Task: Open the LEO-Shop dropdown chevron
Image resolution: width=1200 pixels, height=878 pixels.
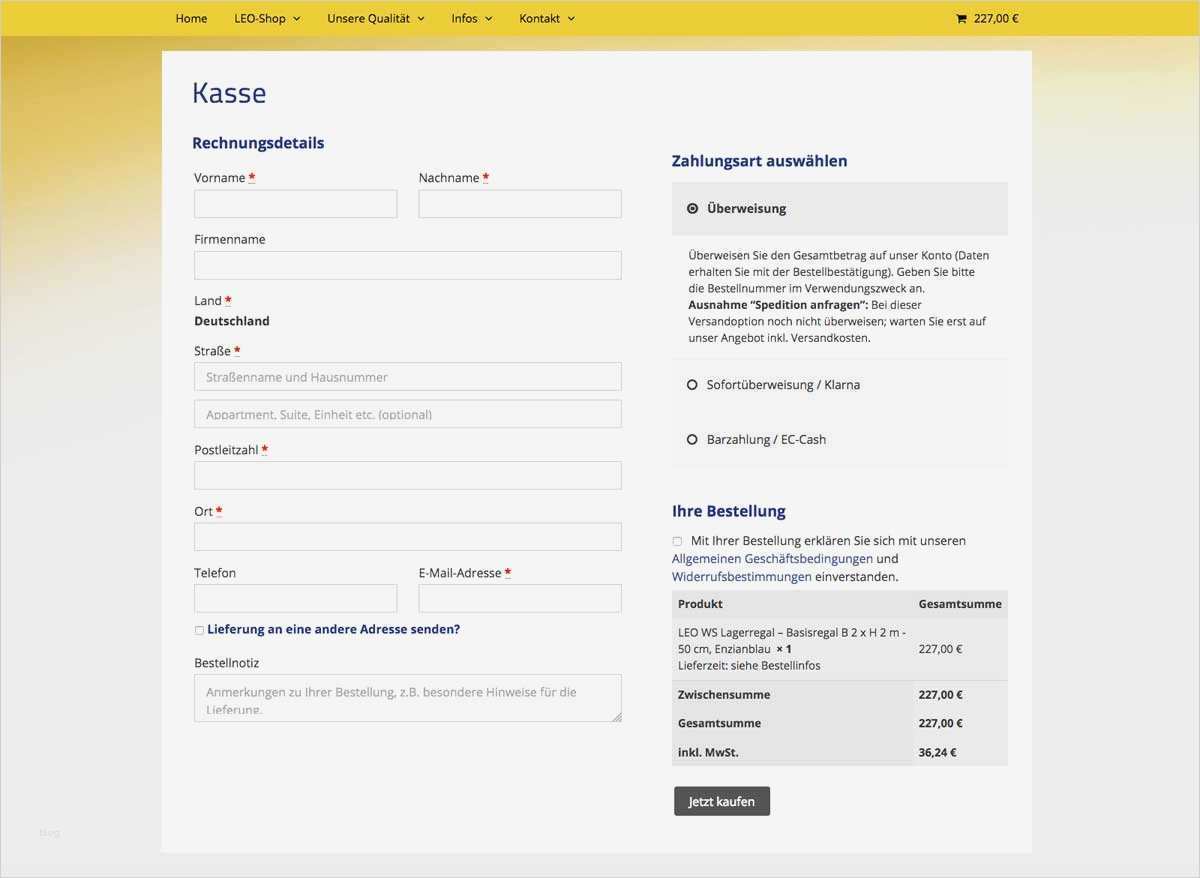Action: coord(295,18)
